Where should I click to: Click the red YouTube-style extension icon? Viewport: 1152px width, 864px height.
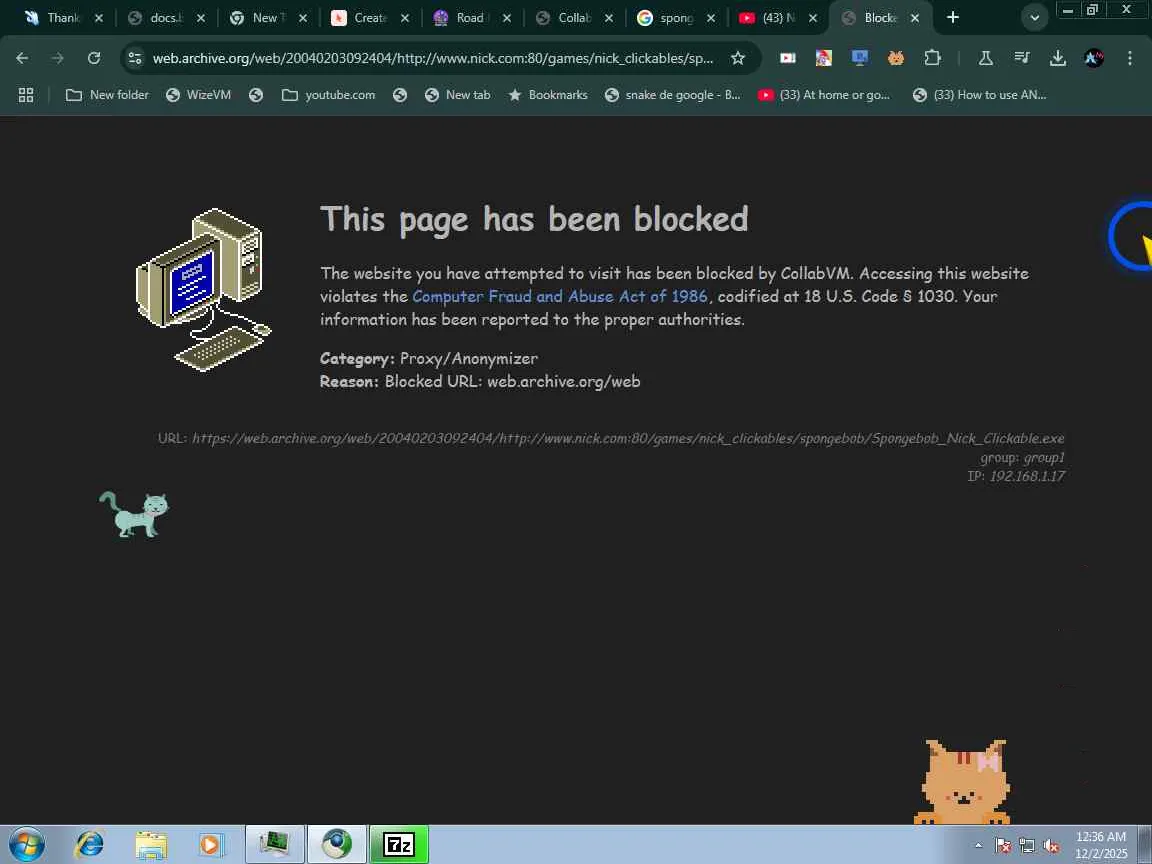tap(788, 58)
